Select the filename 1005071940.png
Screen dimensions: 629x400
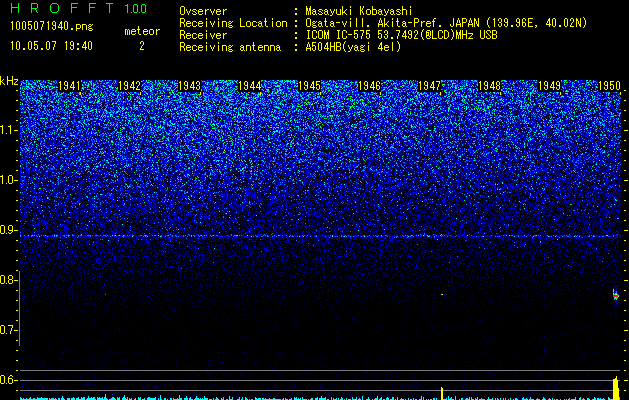pos(52,27)
